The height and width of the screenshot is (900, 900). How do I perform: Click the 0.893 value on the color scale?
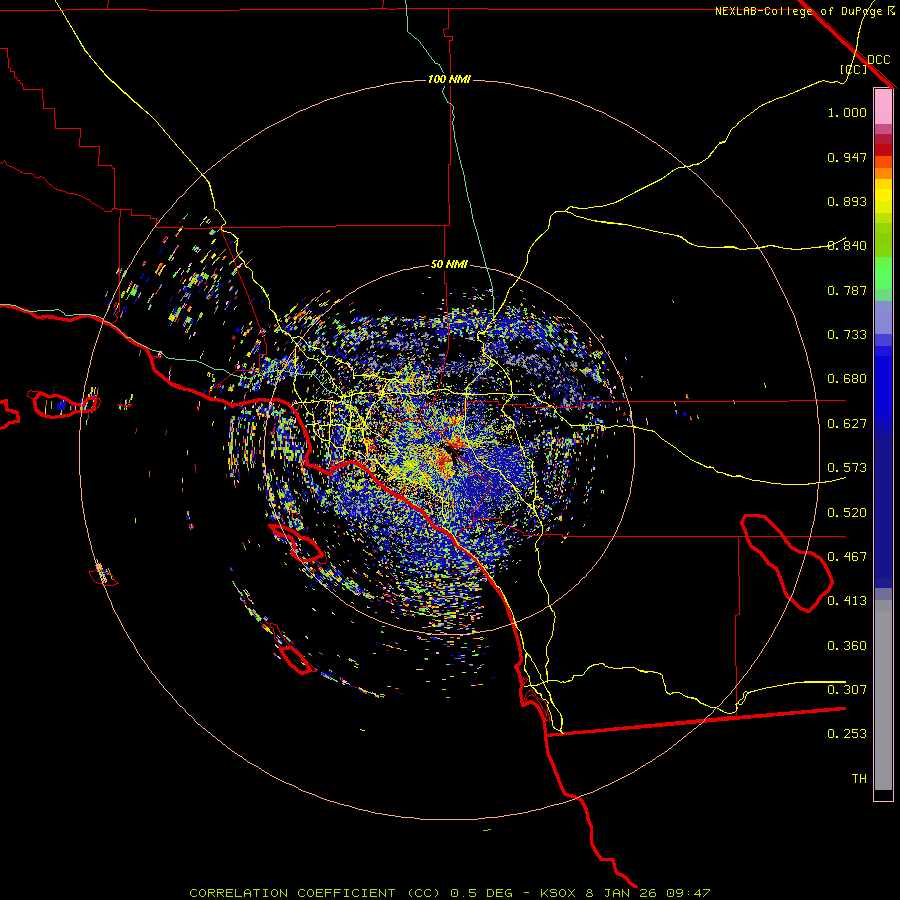click(x=847, y=201)
